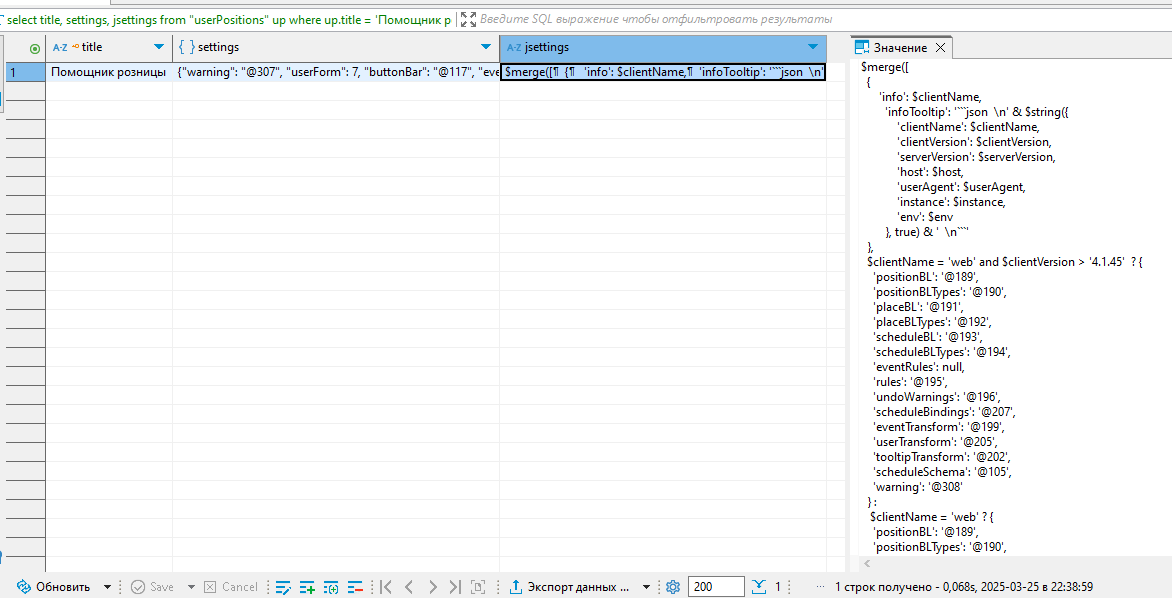
Task: Click line 'warning': '@308' in value panel
Action: click(918, 487)
